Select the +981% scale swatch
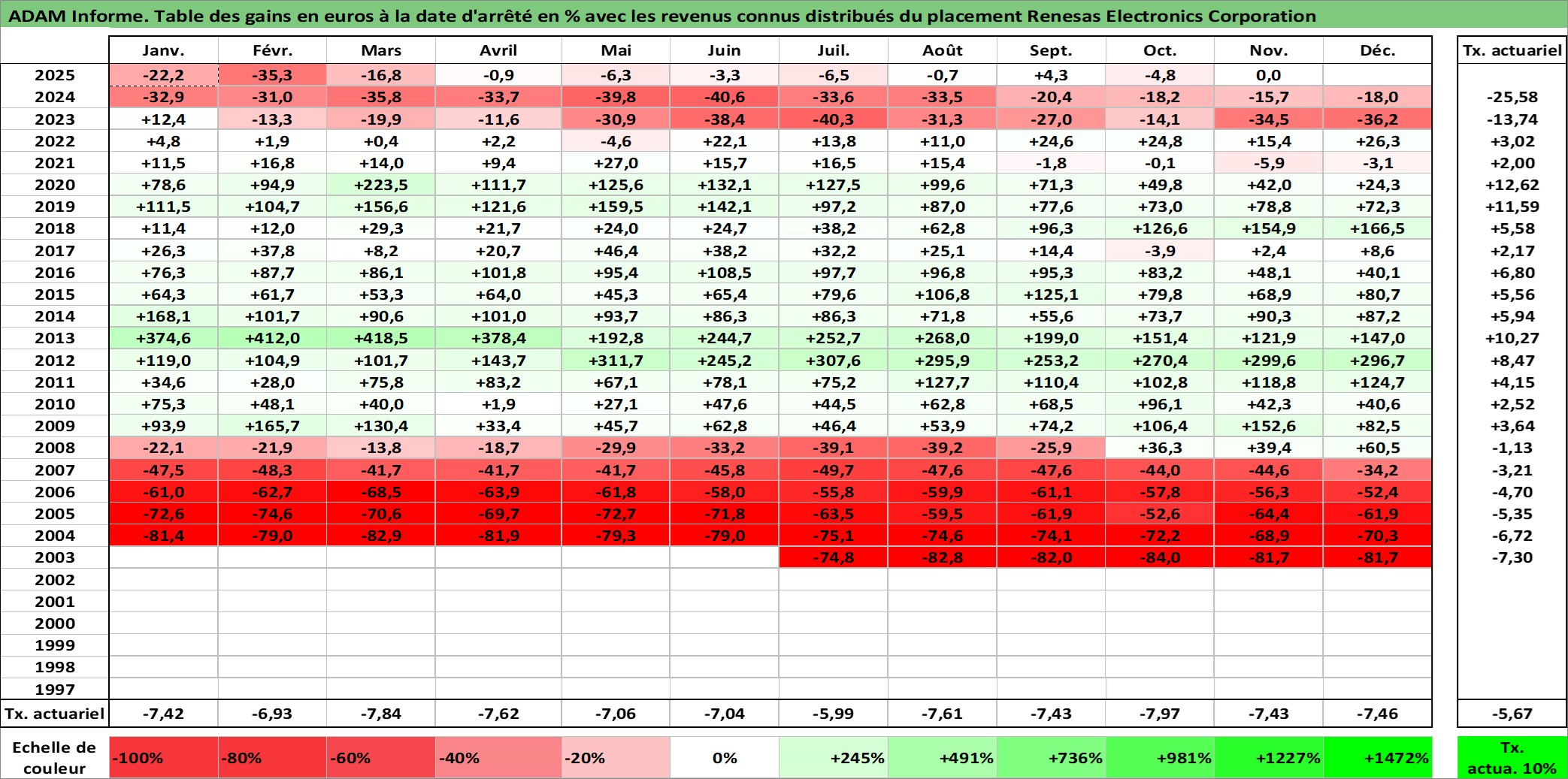The width and height of the screenshot is (1568, 779). pyautogui.click(x=1160, y=757)
